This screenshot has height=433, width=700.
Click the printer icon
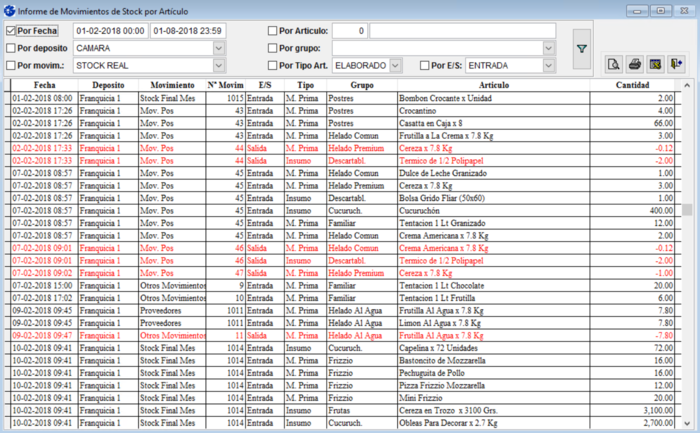pos(634,65)
